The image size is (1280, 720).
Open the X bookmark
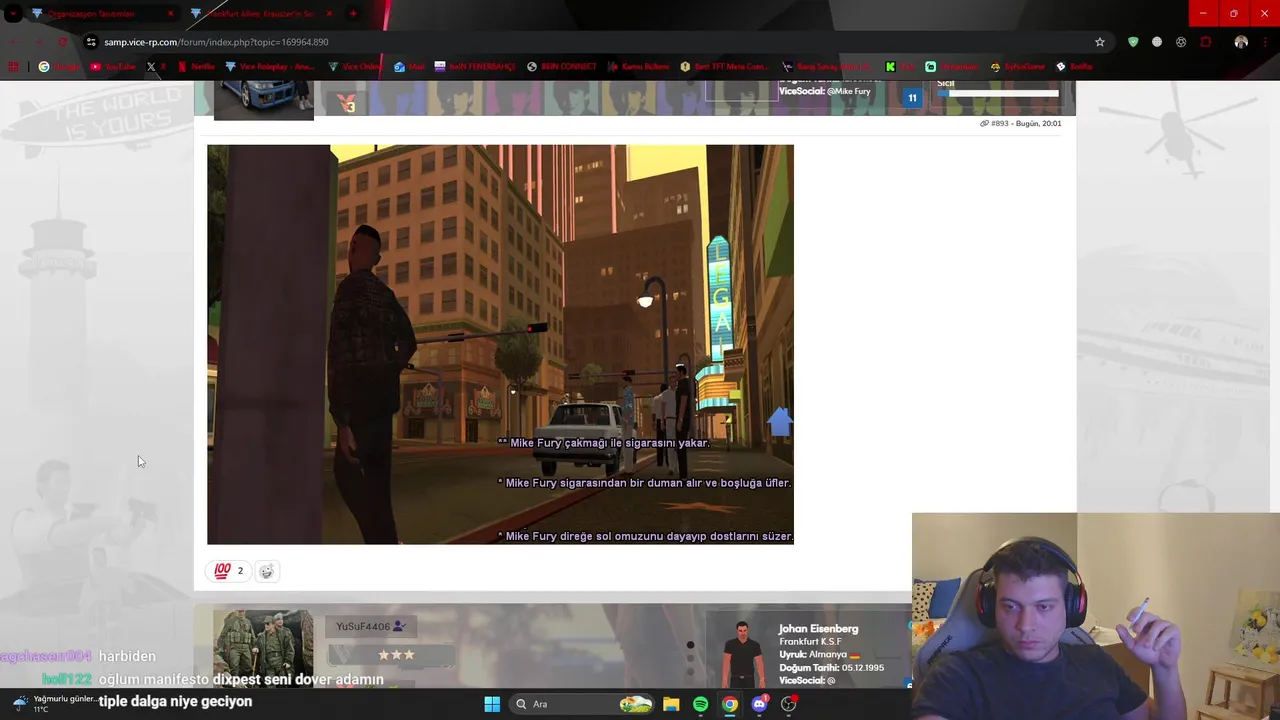[x=156, y=67]
